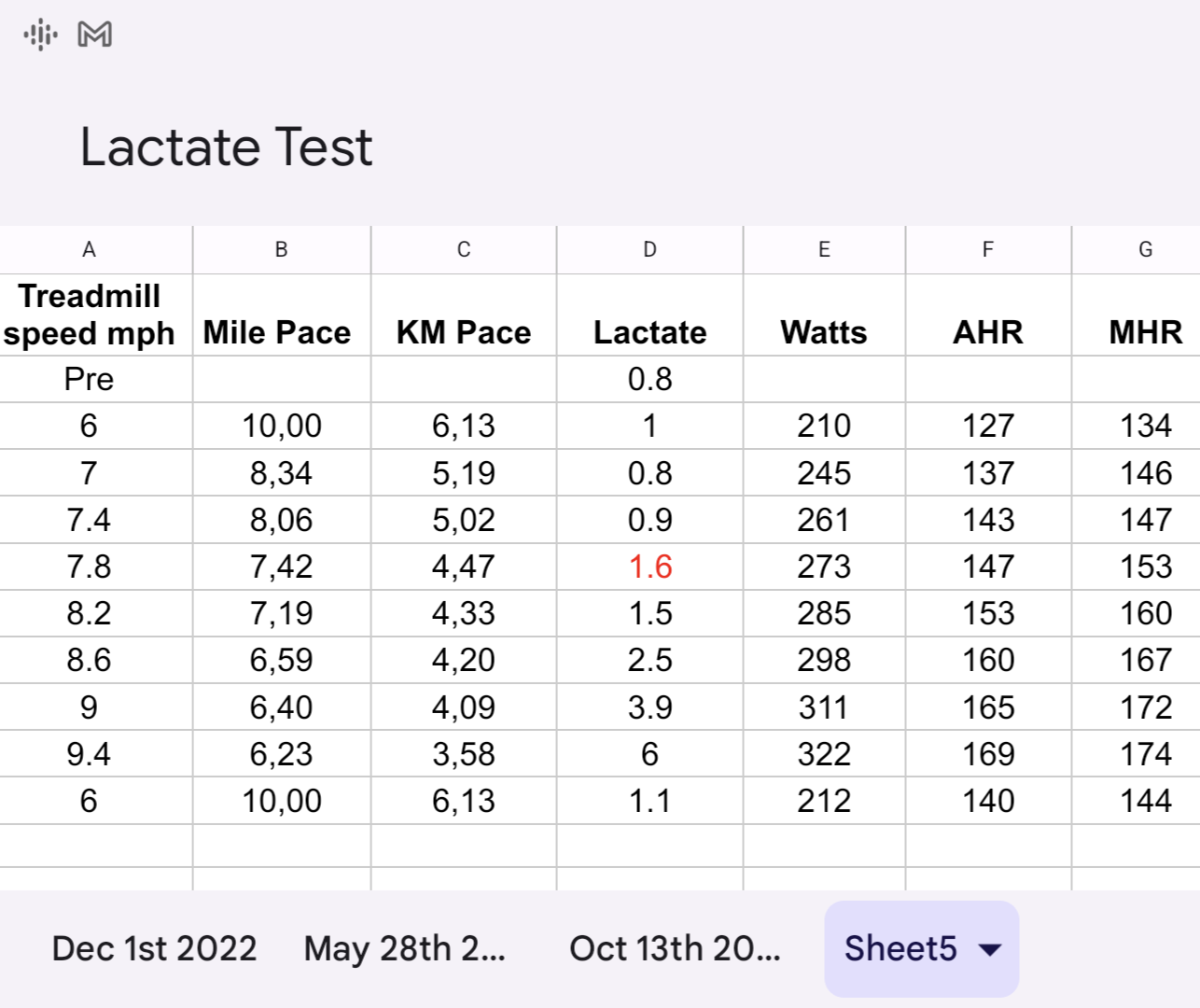This screenshot has height=1008, width=1200.
Task: Click the Mile Pace cell 8,34
Action: [281, 473]
